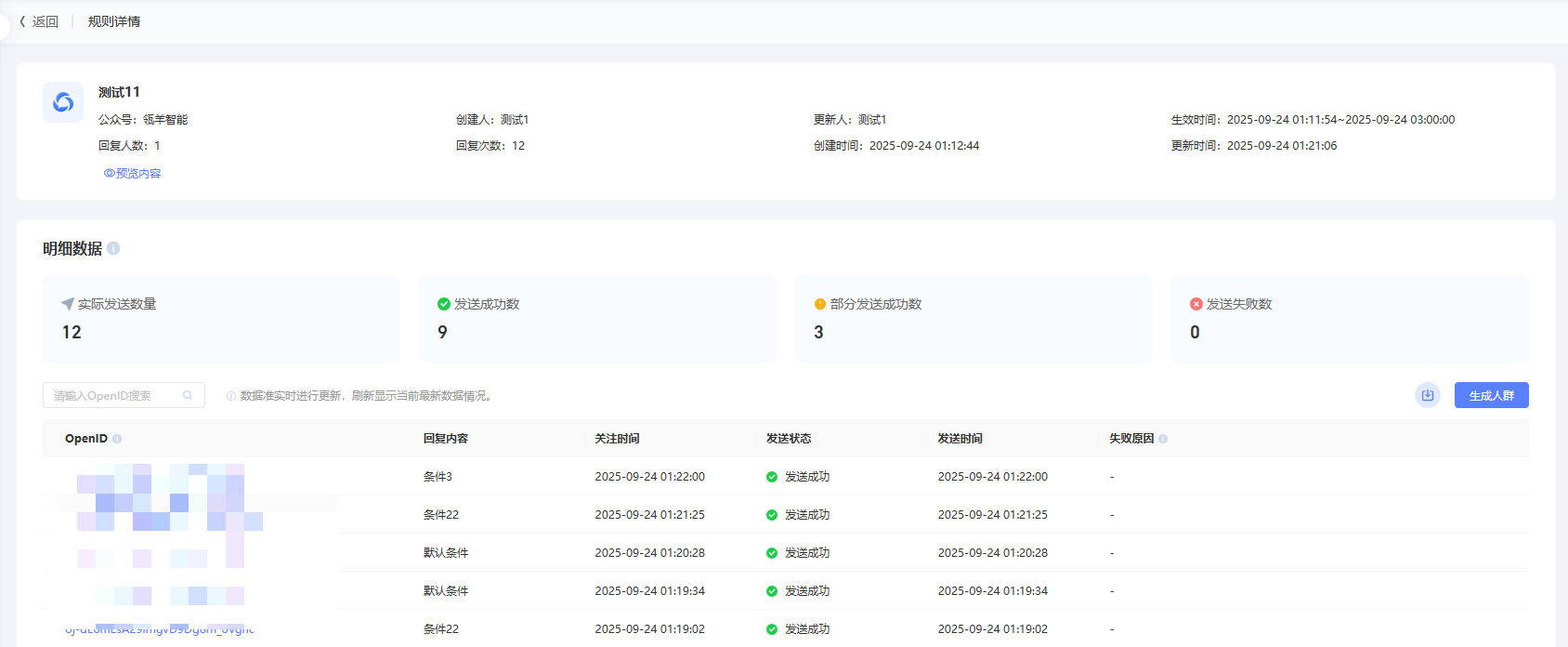This screenshot has width=1568, height=647.
Task: Click info icon before 数据准实时进行更新 notice
Action: point(231,396)
